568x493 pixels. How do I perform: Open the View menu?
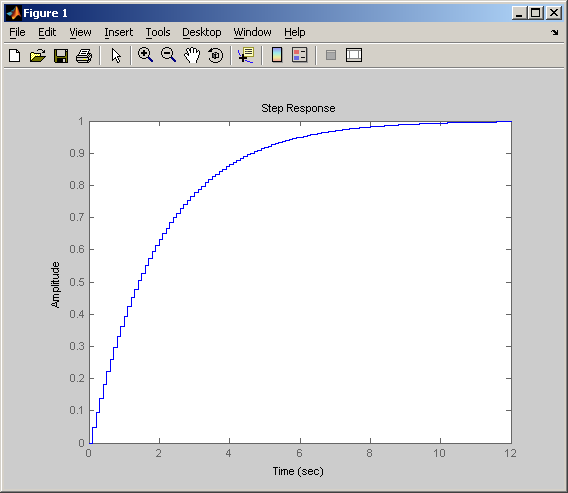pyautogui.click(x=80, y=32)
